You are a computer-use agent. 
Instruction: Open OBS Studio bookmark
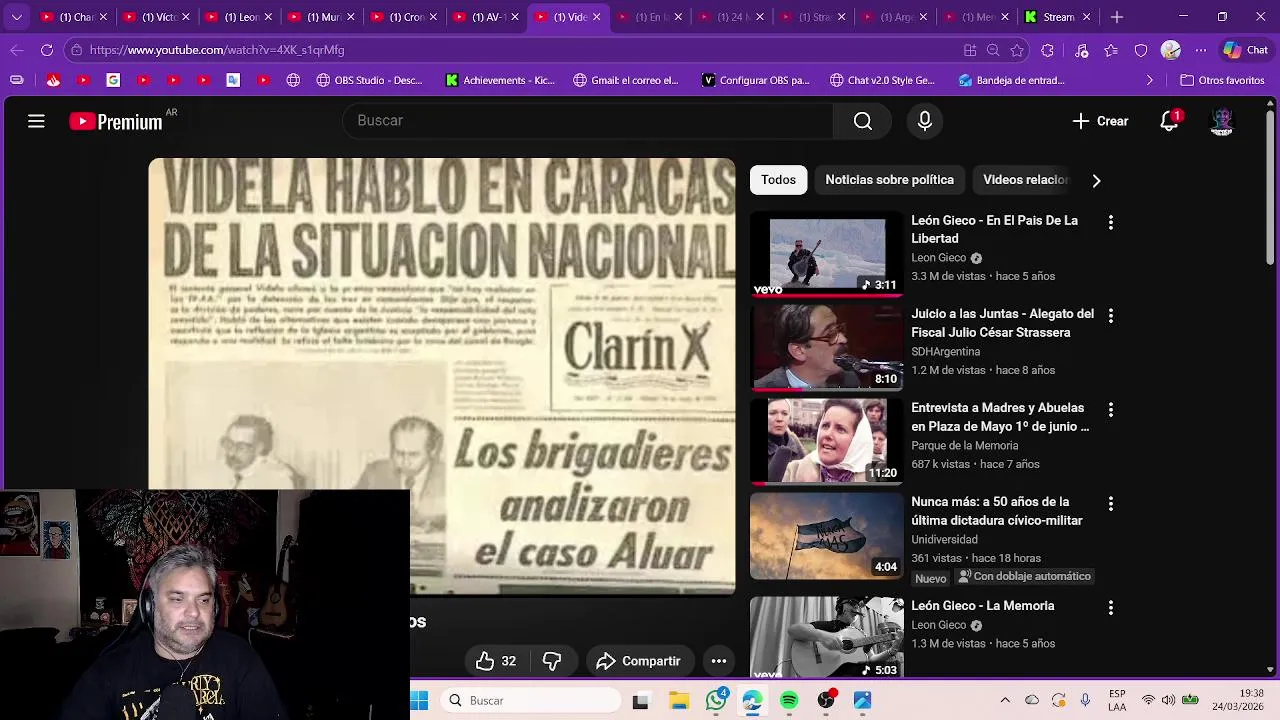369,80
